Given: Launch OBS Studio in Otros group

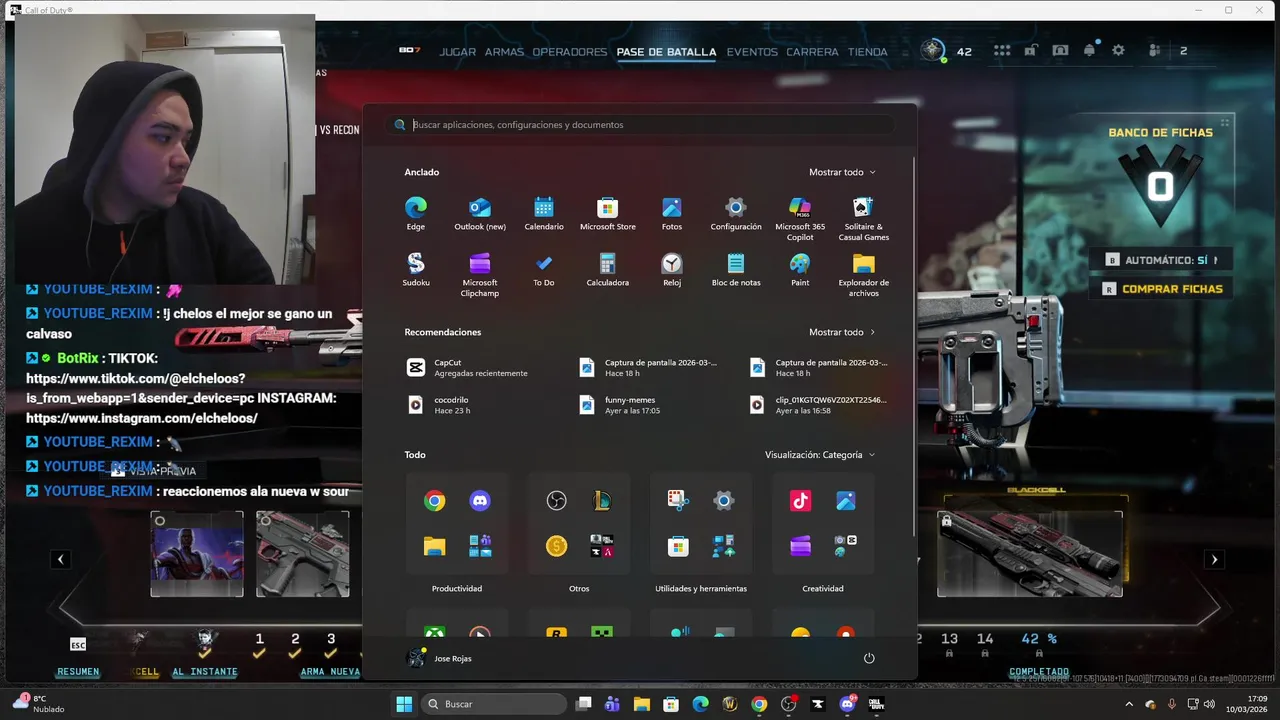Looking at the screenshot, I should coord(556,501).
